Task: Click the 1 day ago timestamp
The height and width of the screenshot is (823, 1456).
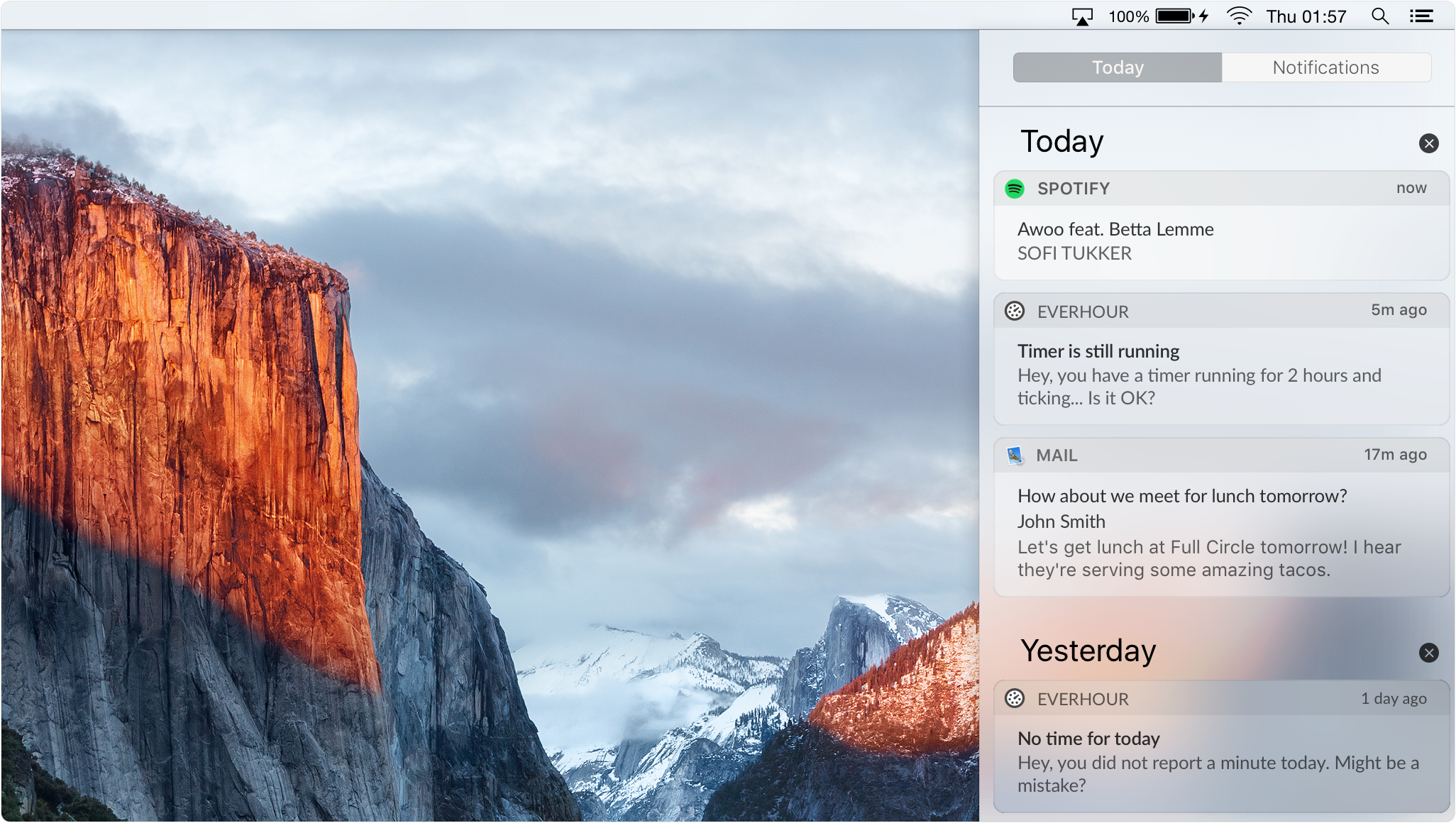Action: click(x=1394, y=699)
